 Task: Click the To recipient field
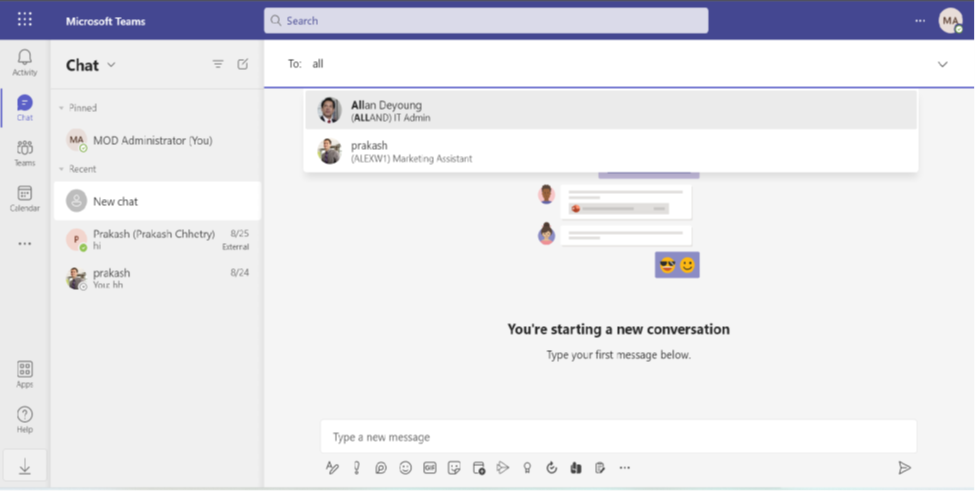[619, 64]
